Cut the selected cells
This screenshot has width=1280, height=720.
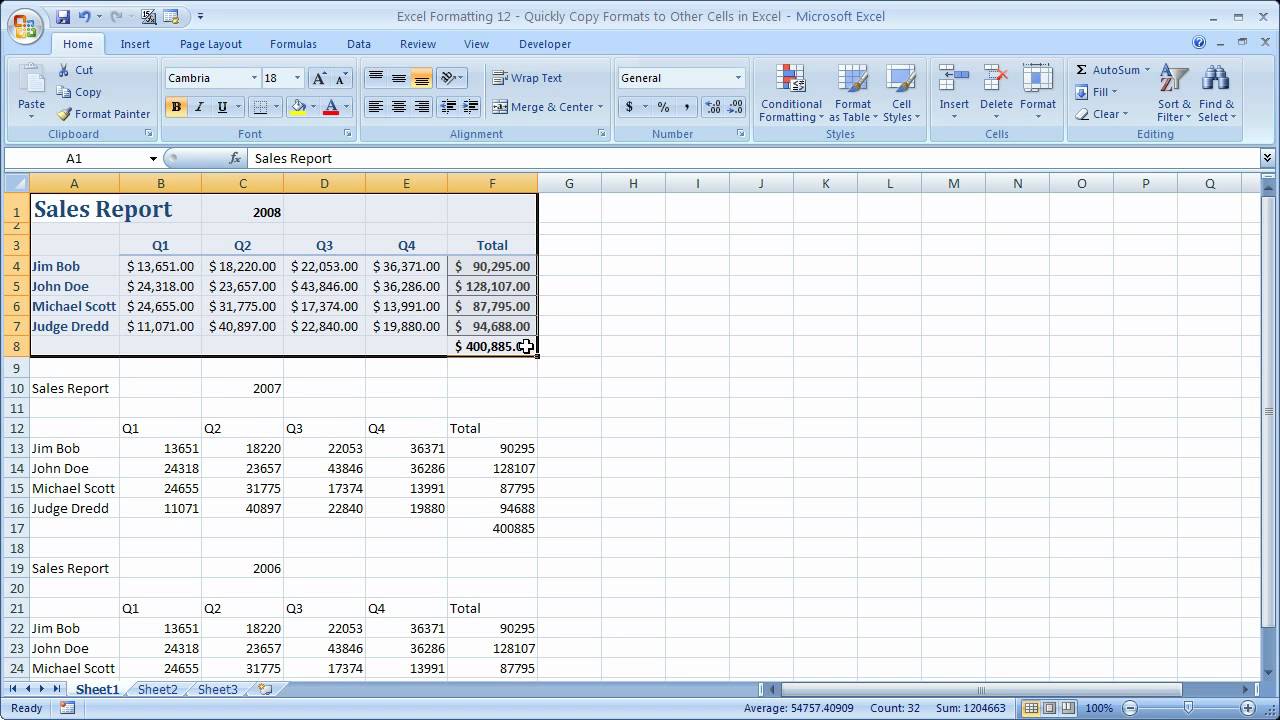tap(75, 70)
